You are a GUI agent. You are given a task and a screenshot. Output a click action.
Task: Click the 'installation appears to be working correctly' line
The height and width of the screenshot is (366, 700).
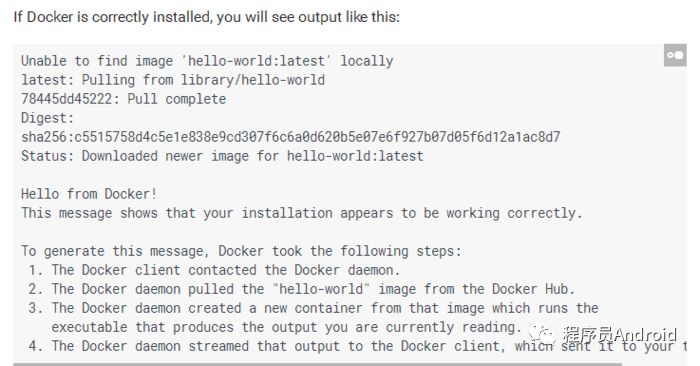coord(302,213)
